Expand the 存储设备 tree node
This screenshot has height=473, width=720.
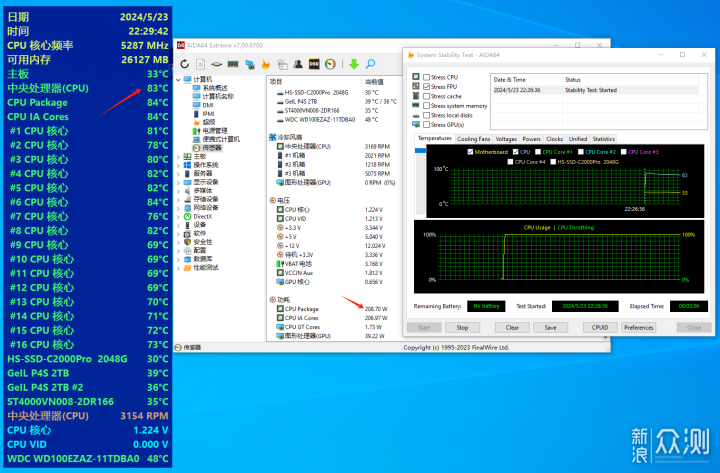coord(179,199)
